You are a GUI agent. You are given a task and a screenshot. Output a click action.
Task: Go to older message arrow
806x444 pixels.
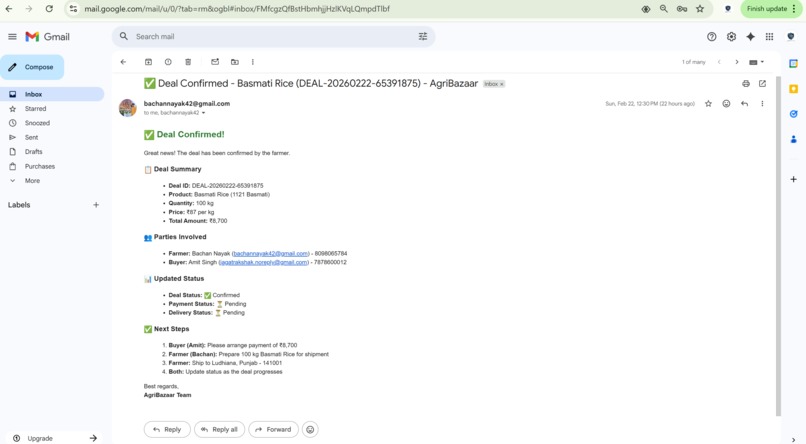737,62
